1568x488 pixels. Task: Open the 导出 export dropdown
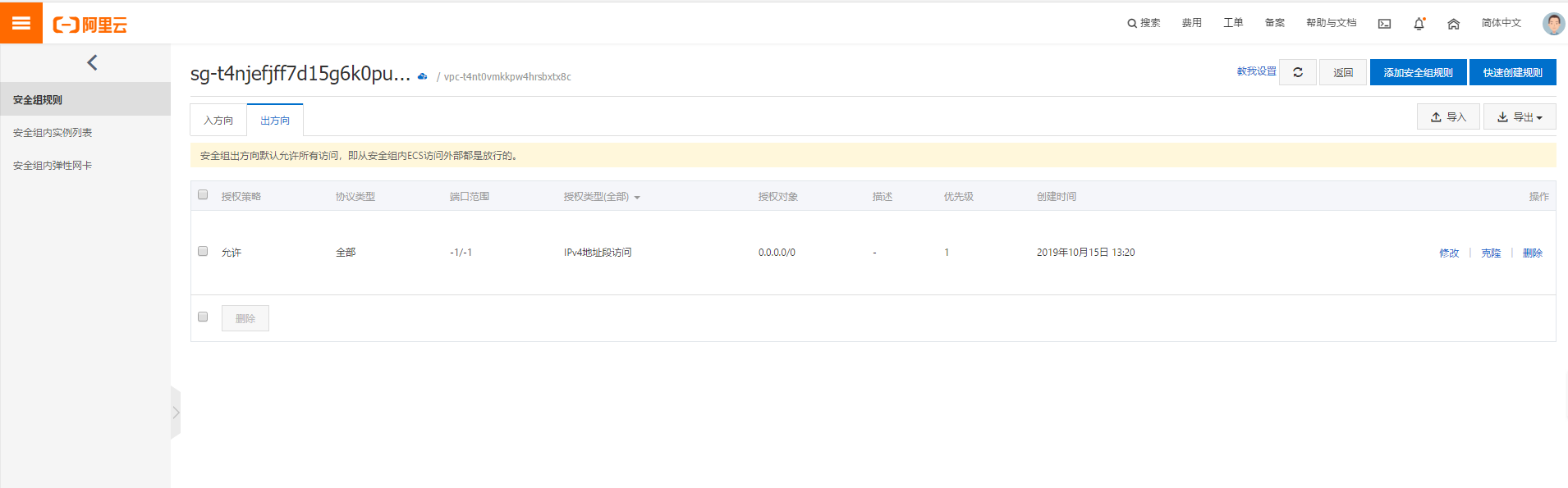[x=1520, y=117]
